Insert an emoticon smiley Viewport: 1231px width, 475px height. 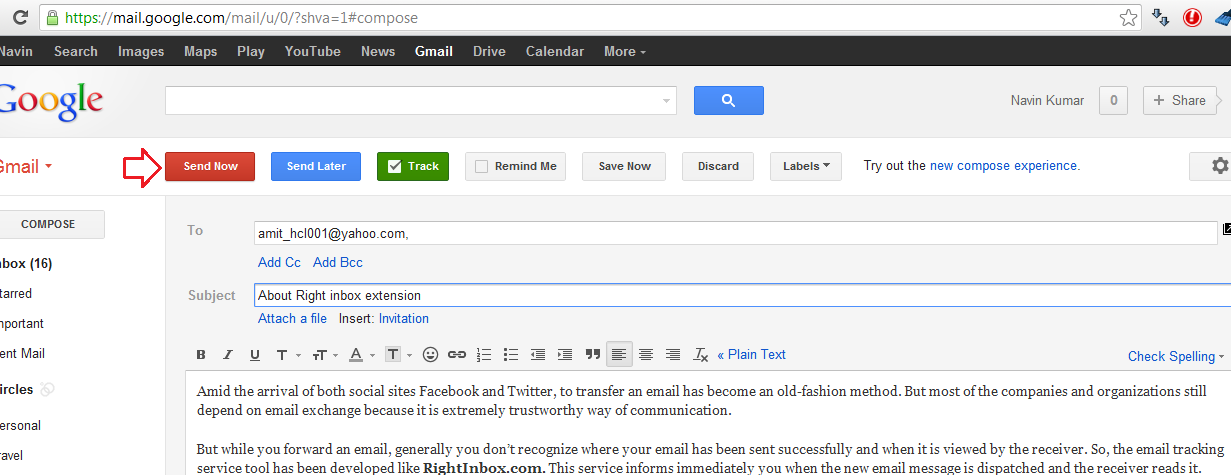coord(431,355)
